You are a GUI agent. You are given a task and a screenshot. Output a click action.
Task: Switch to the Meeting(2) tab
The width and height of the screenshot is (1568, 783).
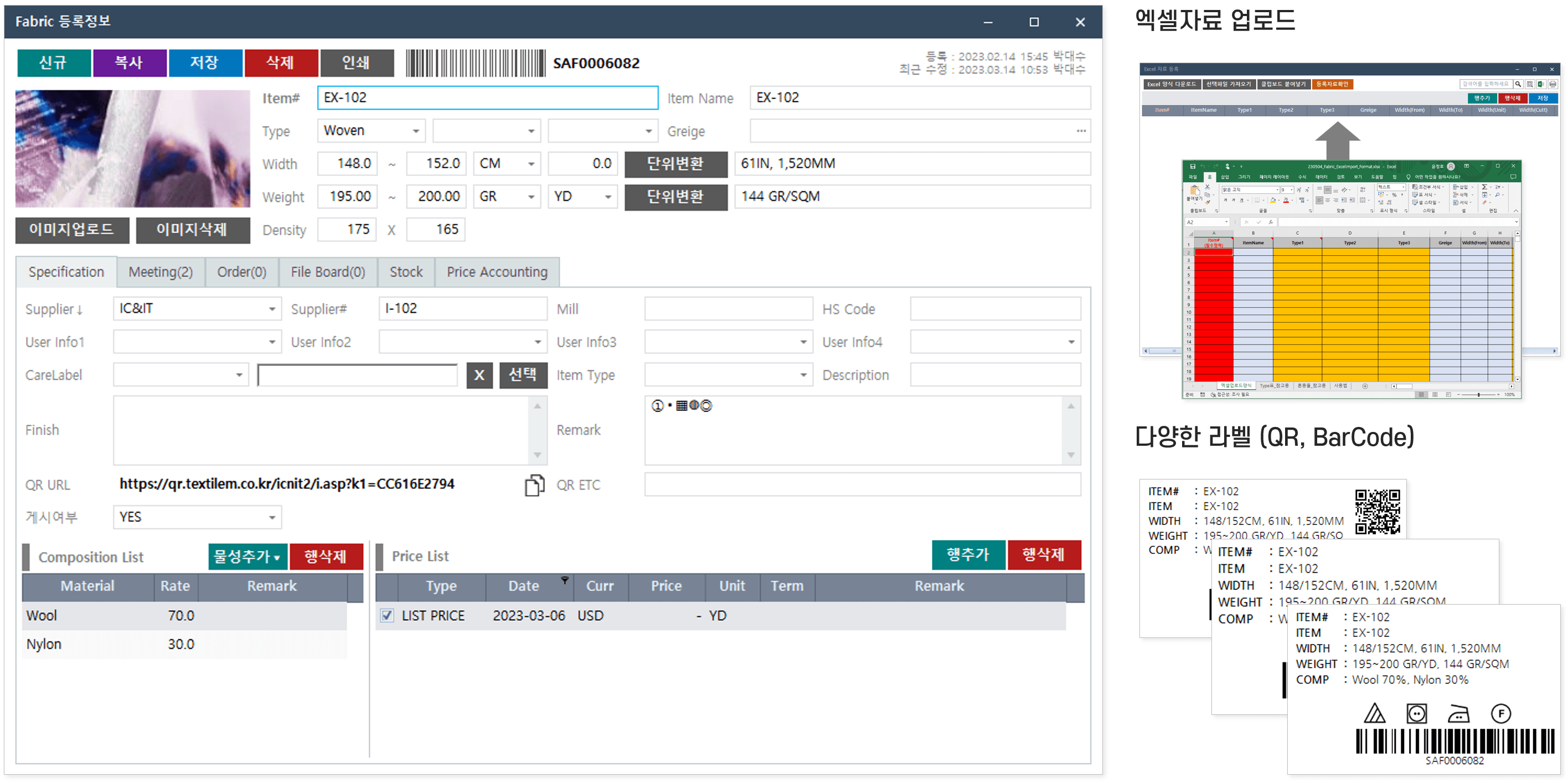pyautogui.click(x=161, y=272)
